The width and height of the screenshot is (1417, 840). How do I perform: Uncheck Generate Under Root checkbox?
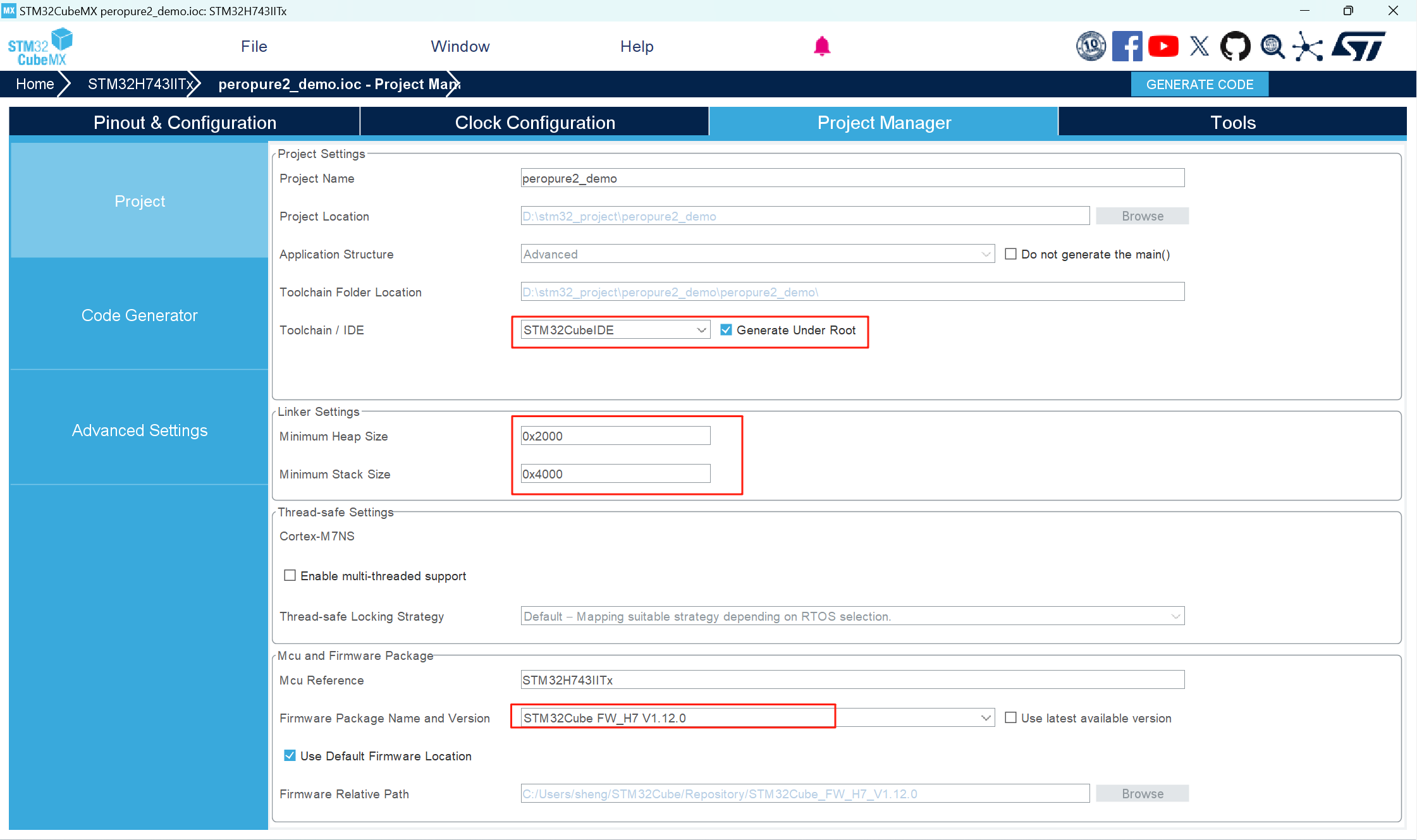pyautogui.click(x=727, y=330)
